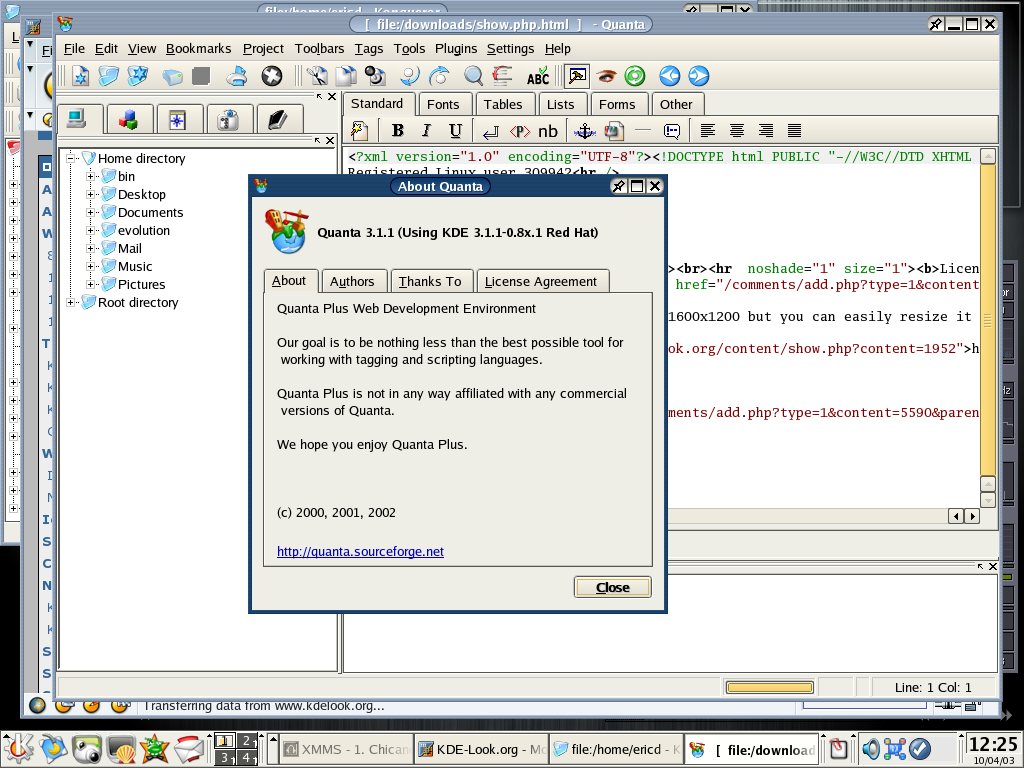Expand the evolution folder

pos(91,230)
